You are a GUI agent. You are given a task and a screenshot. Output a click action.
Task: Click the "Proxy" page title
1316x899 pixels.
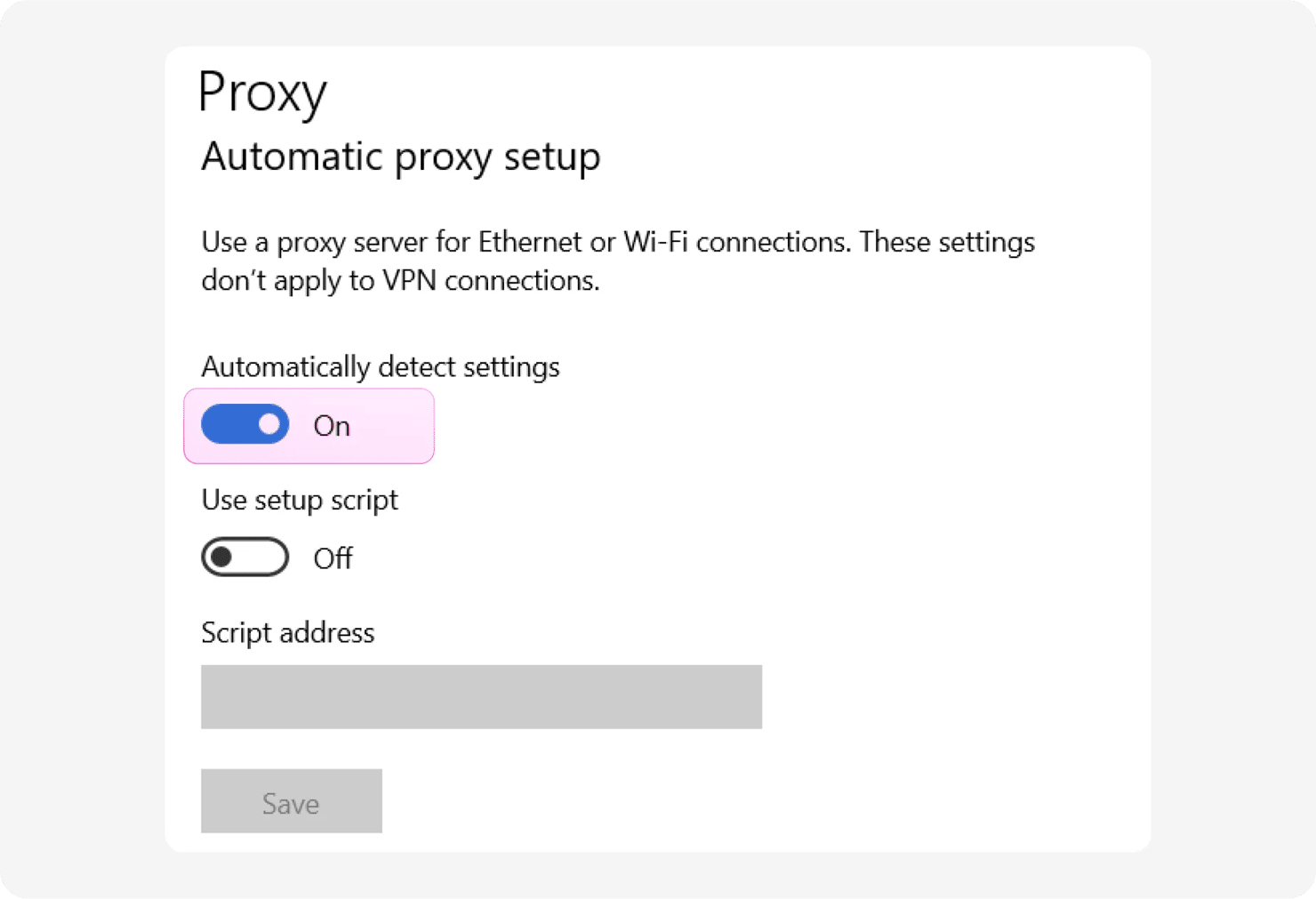click(262, 92)
